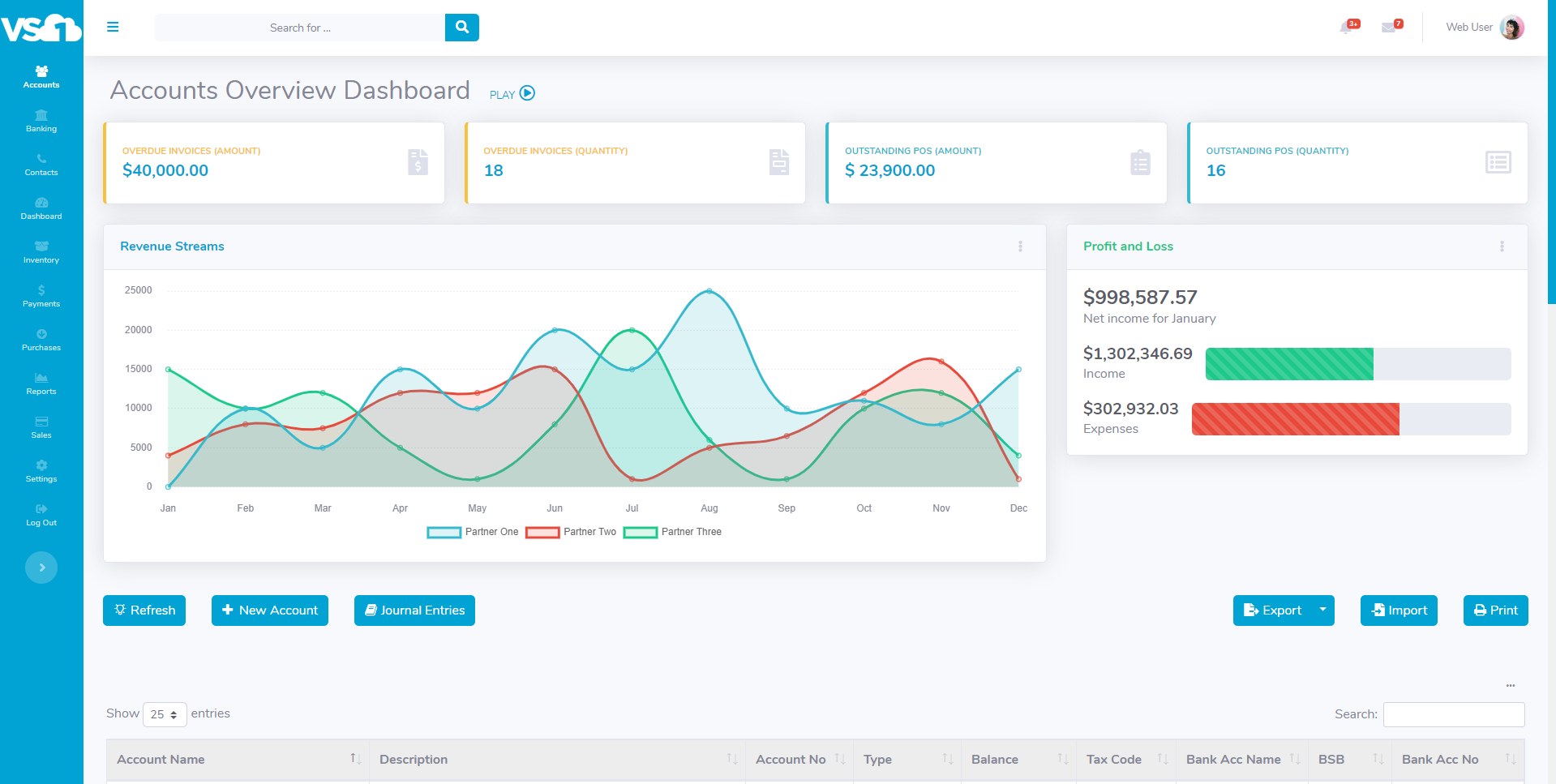Sort by Description column
Screen dimensions: 1556x784
tap(558, 760)
